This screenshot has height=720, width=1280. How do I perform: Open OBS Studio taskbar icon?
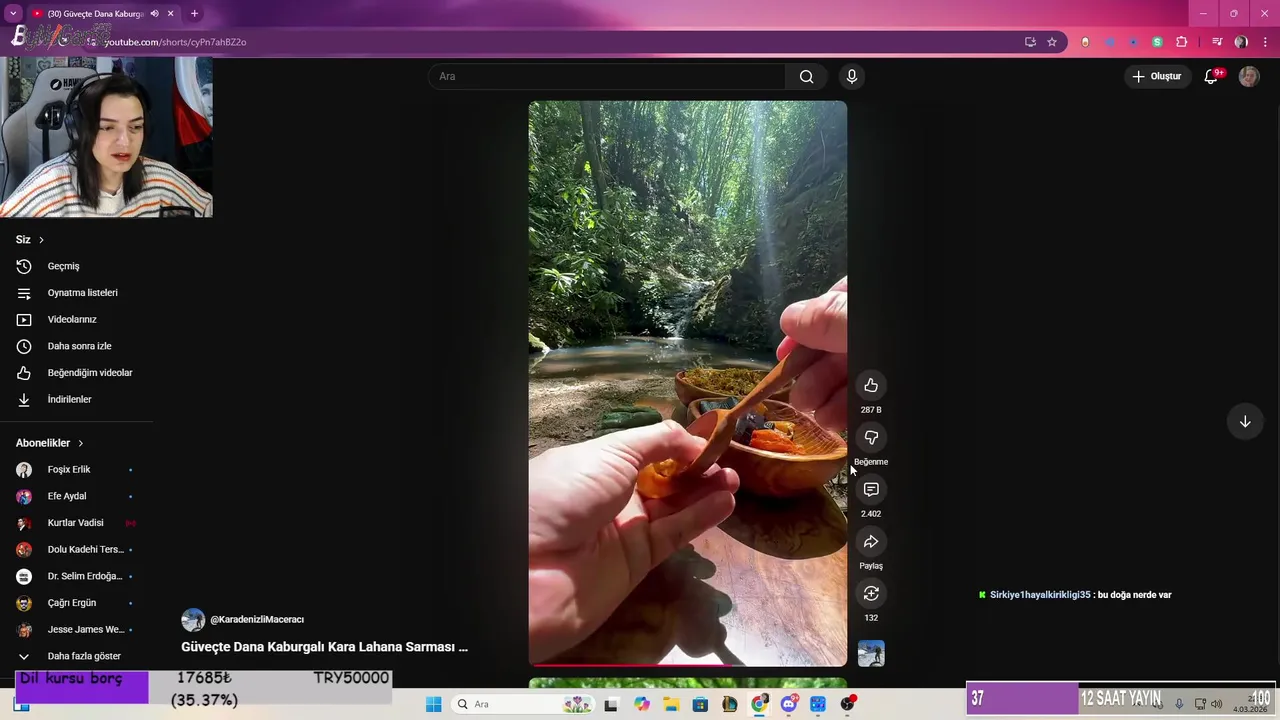(x=848, y=704)
